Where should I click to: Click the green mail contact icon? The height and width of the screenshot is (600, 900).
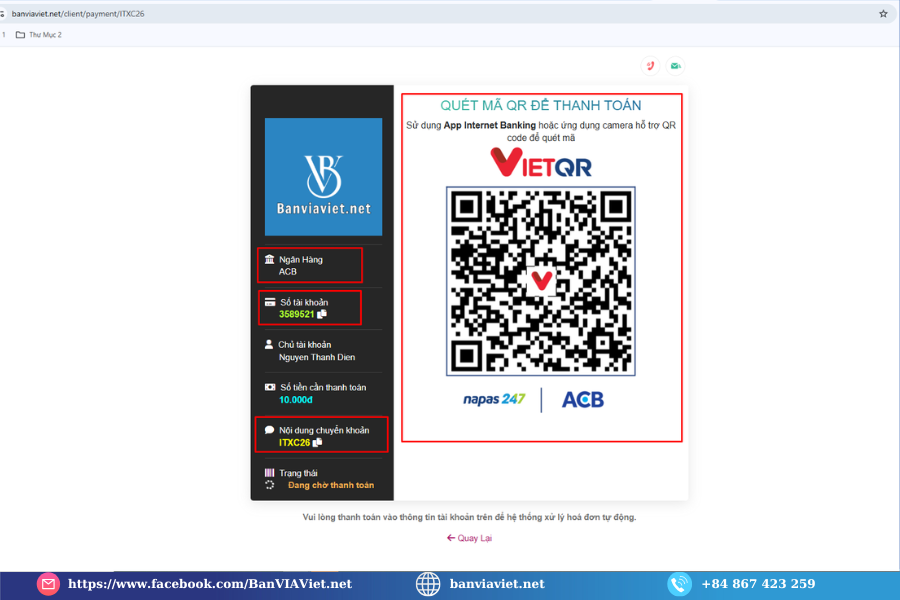tap(676, 66)
